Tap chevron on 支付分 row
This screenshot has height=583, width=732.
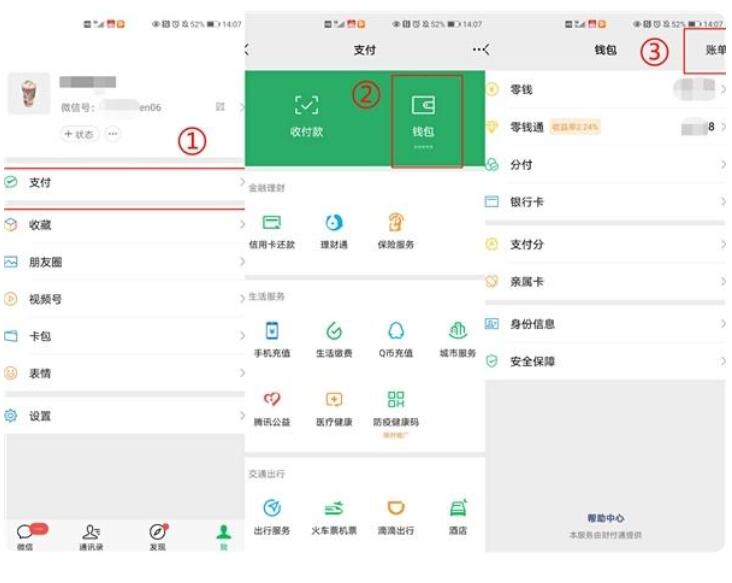click(x=723, y=244)
